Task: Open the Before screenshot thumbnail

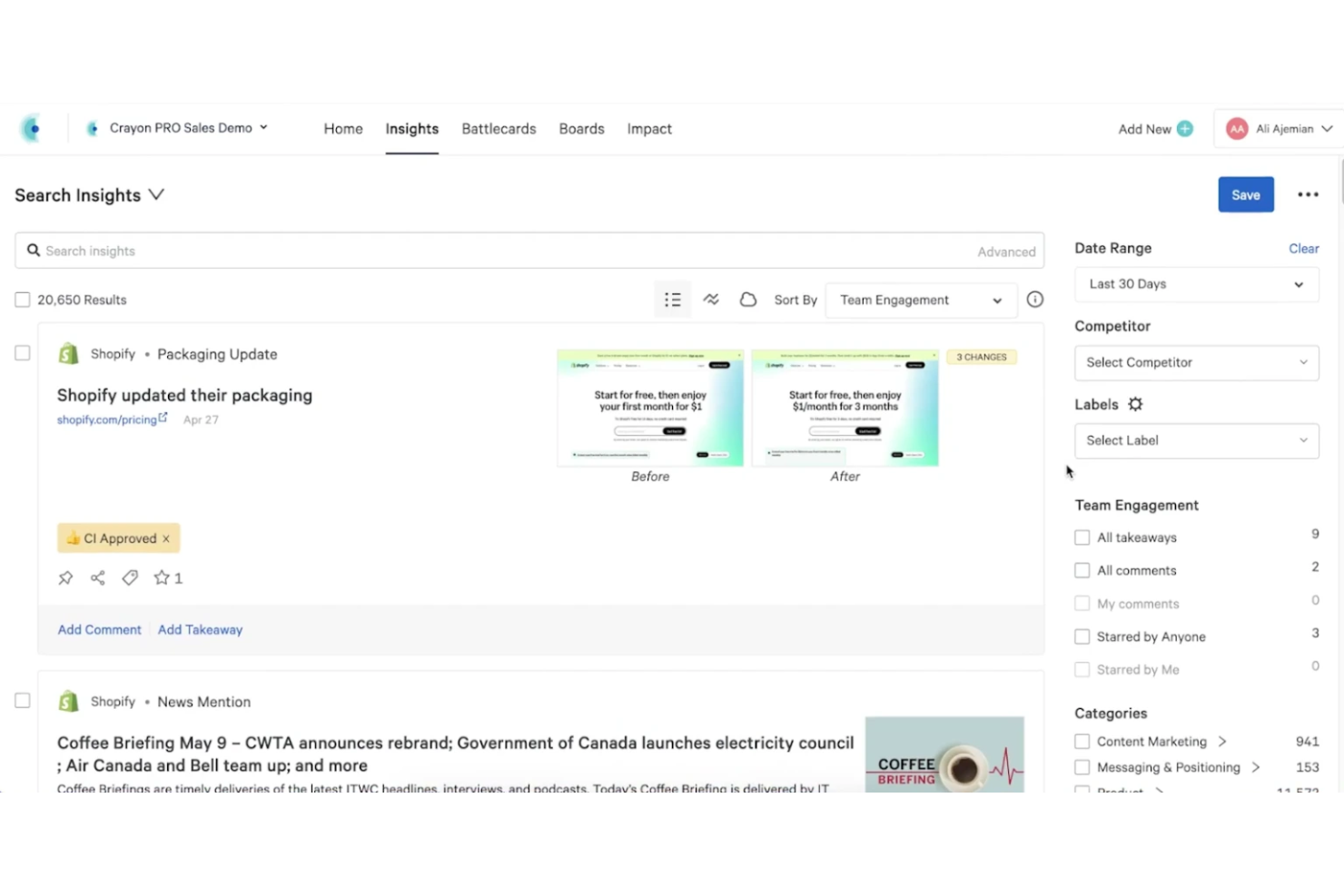Action: point(650,408)
